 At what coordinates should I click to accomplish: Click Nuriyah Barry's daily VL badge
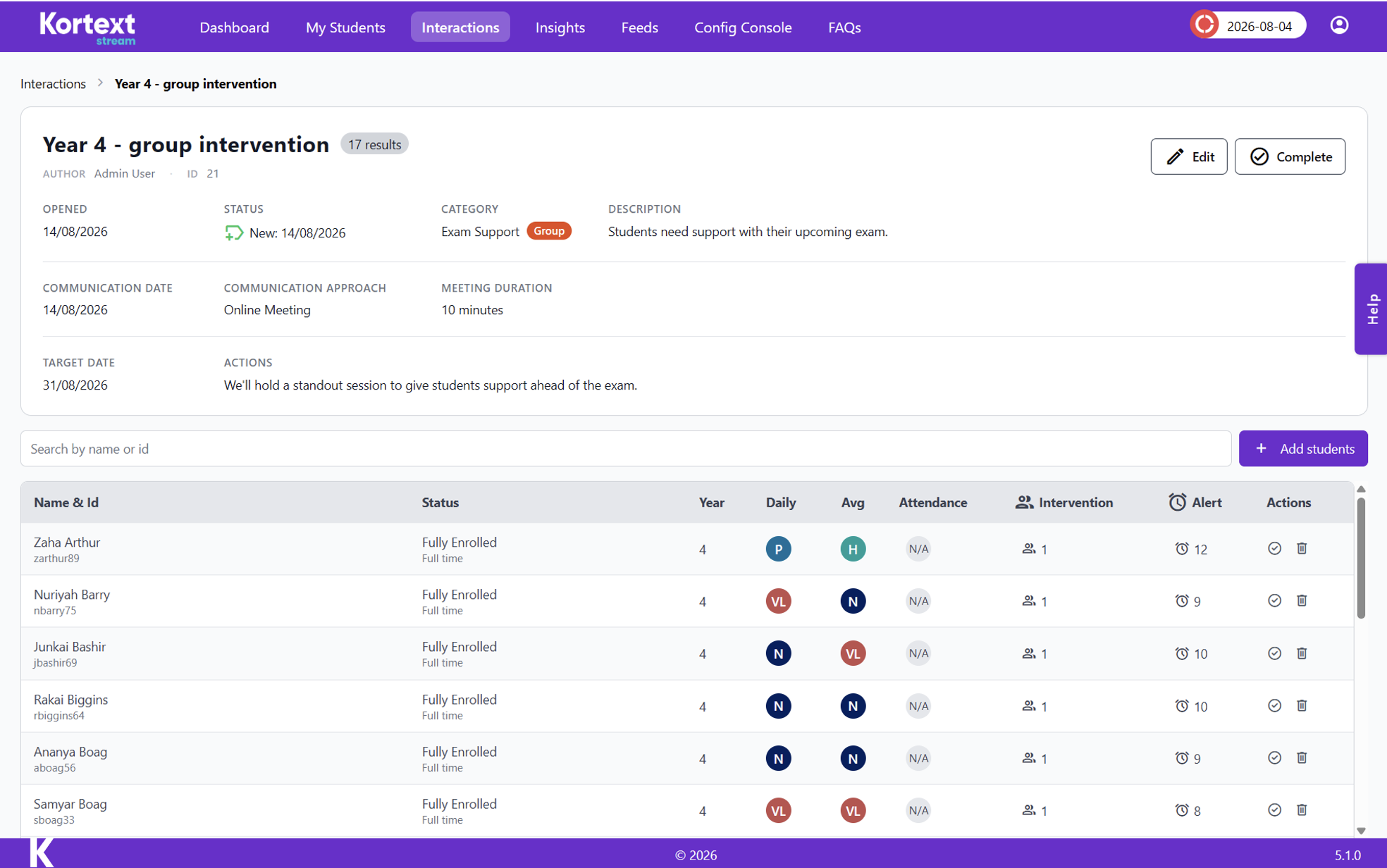[x=778, y=601]
